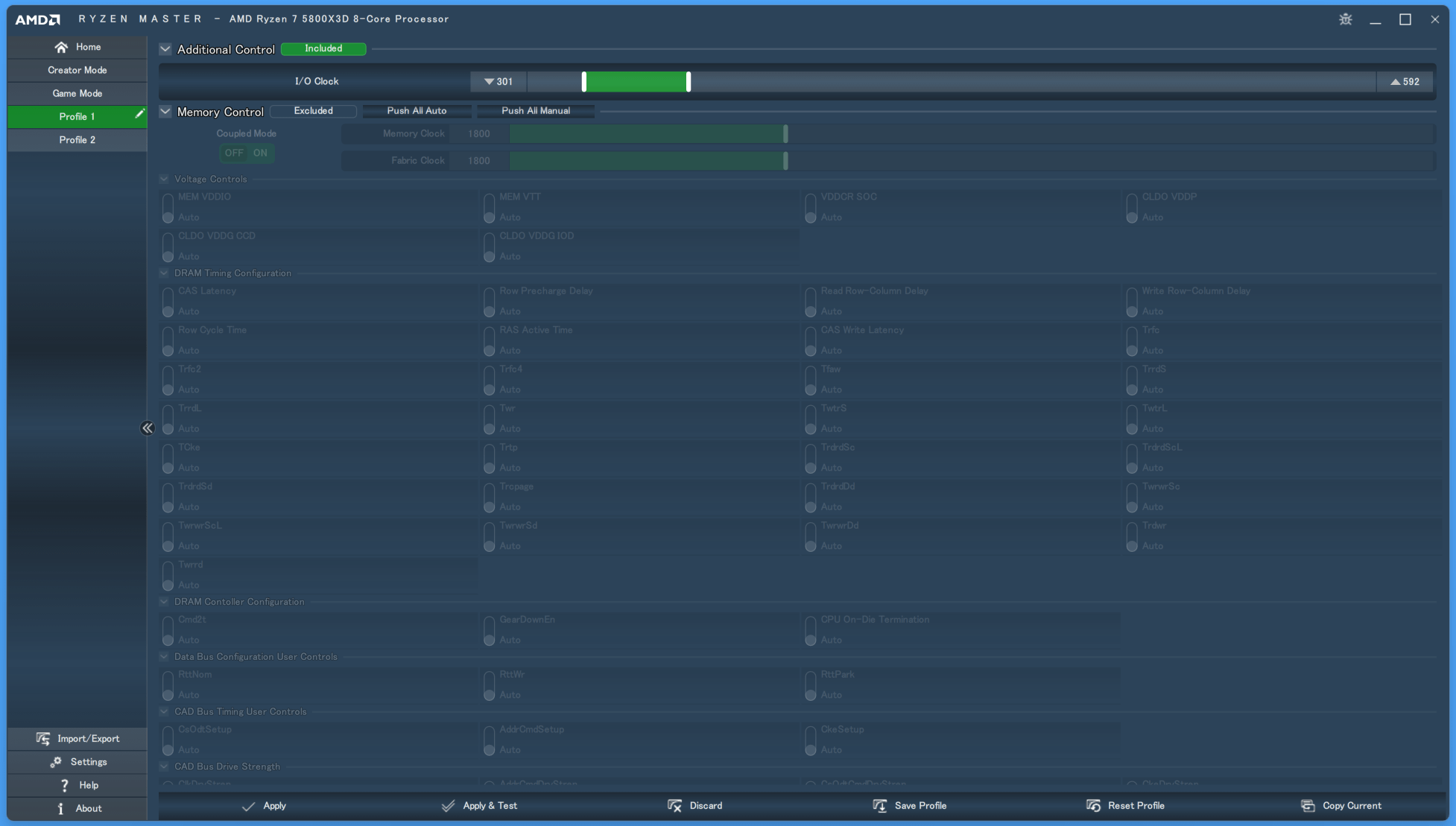The width and height of the screenshot is (1456, 826).
Task: Set Coupled Mode to OFF
Action: (x=234, y=153)
